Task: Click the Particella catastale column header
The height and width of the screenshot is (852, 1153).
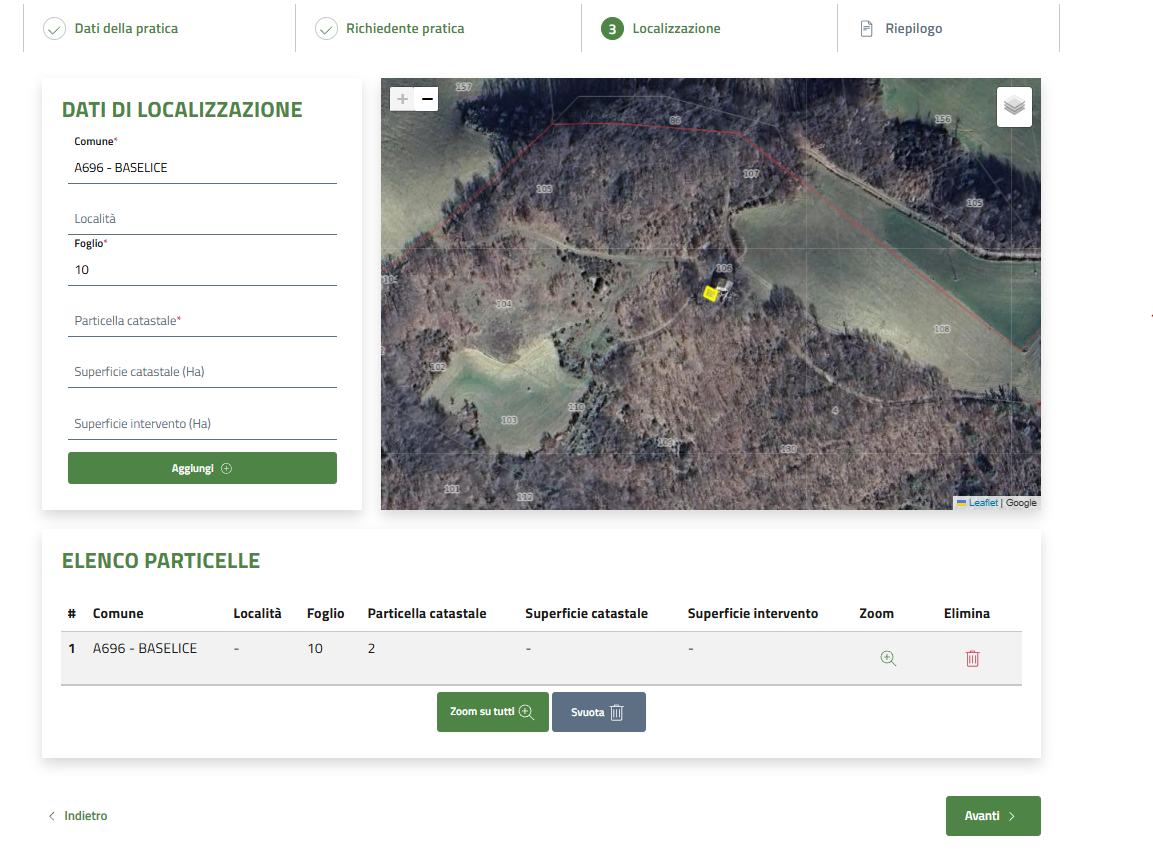Action: coord(426,613)
